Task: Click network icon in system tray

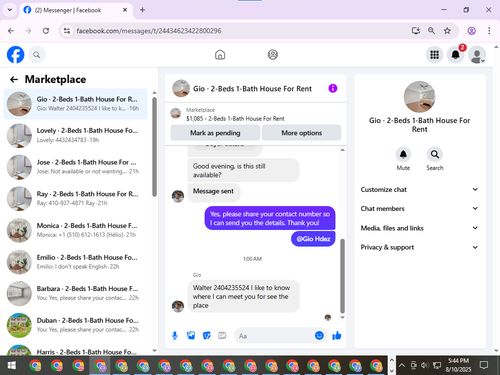Action: [x=437, y=365]
